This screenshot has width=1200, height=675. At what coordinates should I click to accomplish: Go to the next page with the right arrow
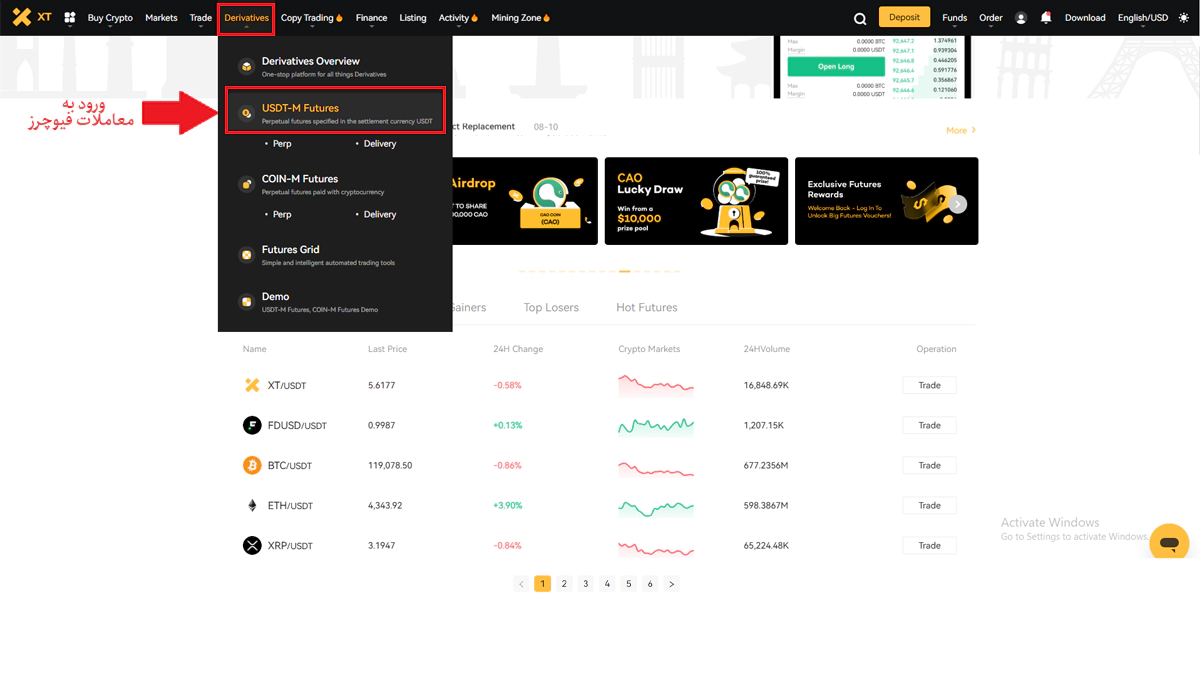[x=672, y=584]
